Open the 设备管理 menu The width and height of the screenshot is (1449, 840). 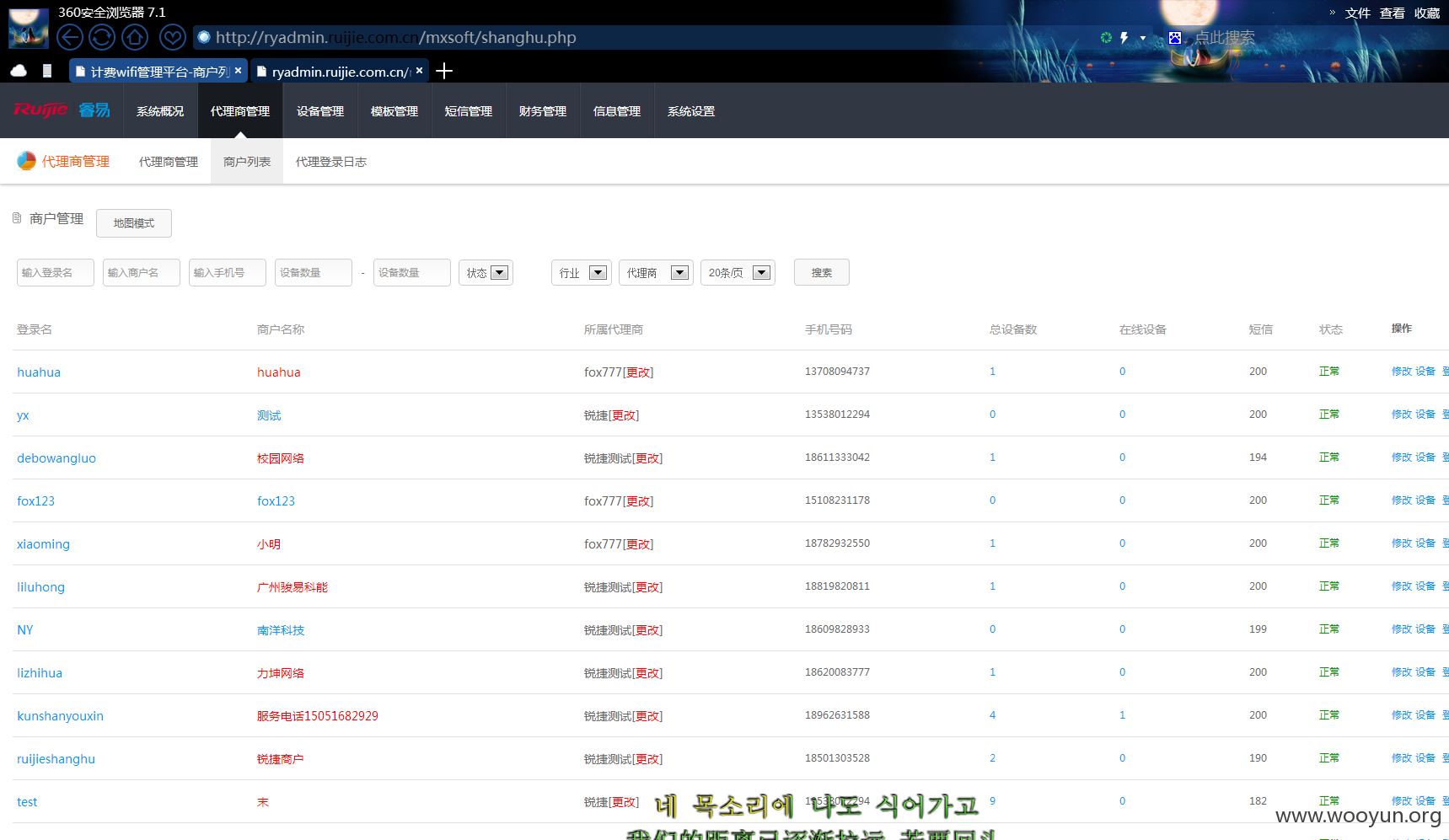[320, 111]
